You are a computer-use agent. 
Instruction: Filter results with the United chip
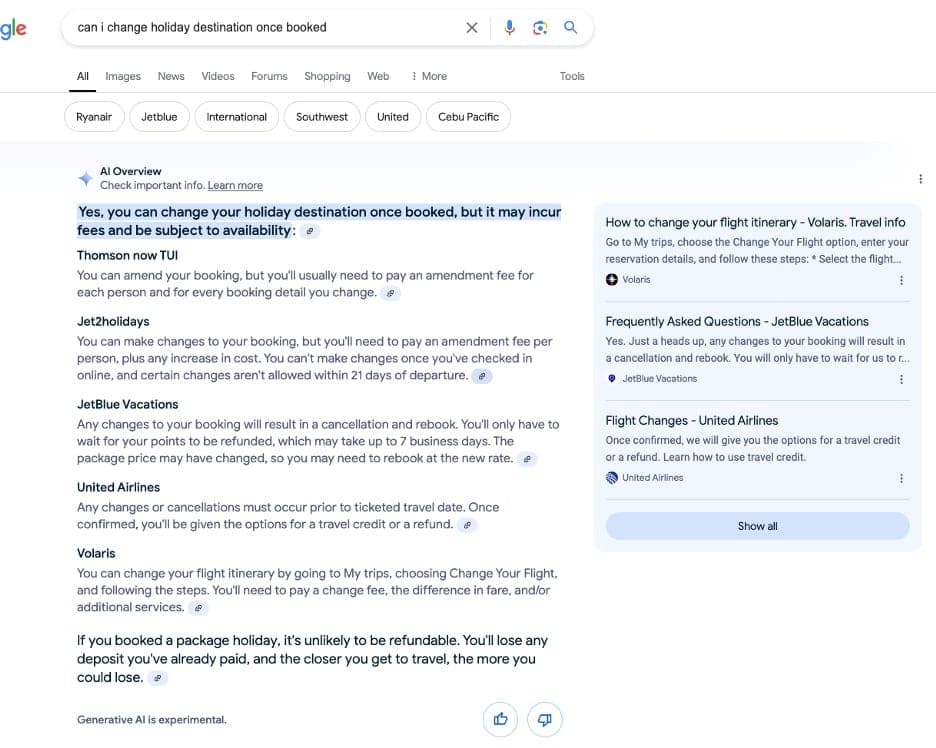point(393,117)
